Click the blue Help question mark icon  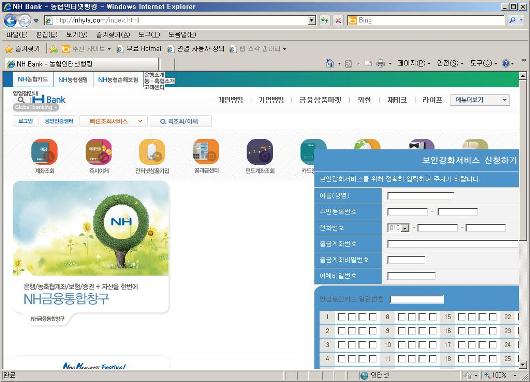[x=506, y=63]
